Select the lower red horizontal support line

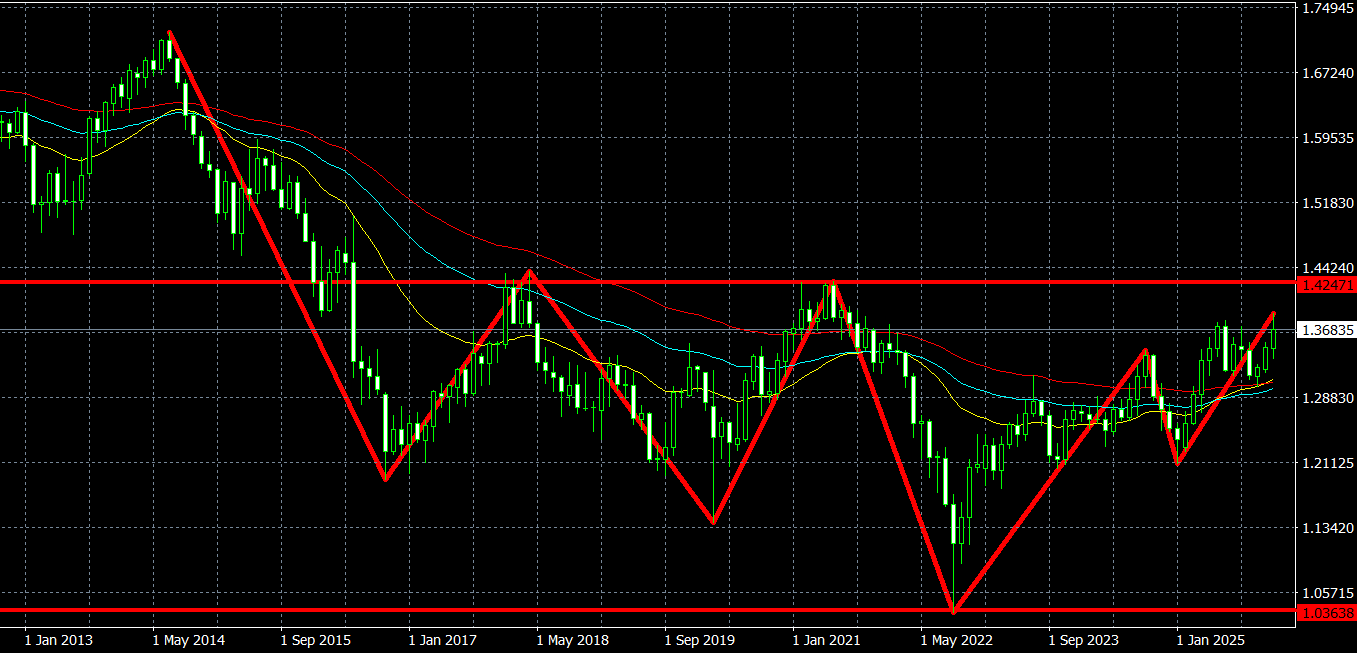500,609
